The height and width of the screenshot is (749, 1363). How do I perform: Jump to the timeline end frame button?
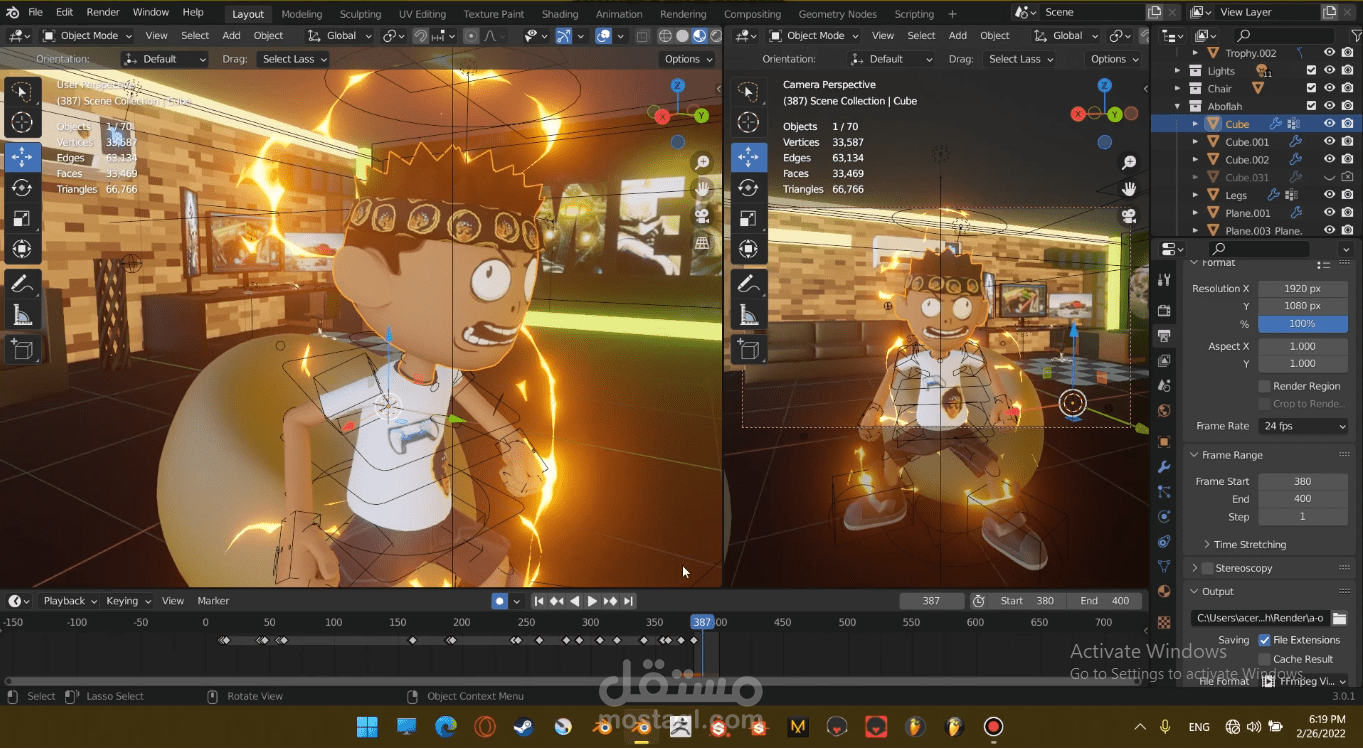click(628, 601)
